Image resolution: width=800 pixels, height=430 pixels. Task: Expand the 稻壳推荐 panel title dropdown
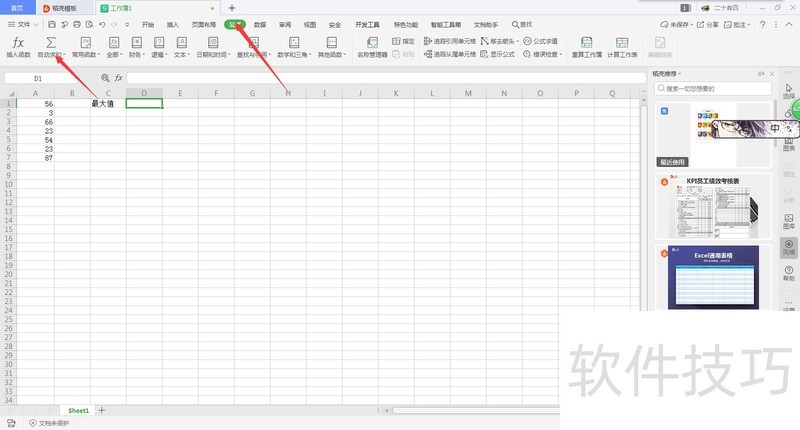680,74
